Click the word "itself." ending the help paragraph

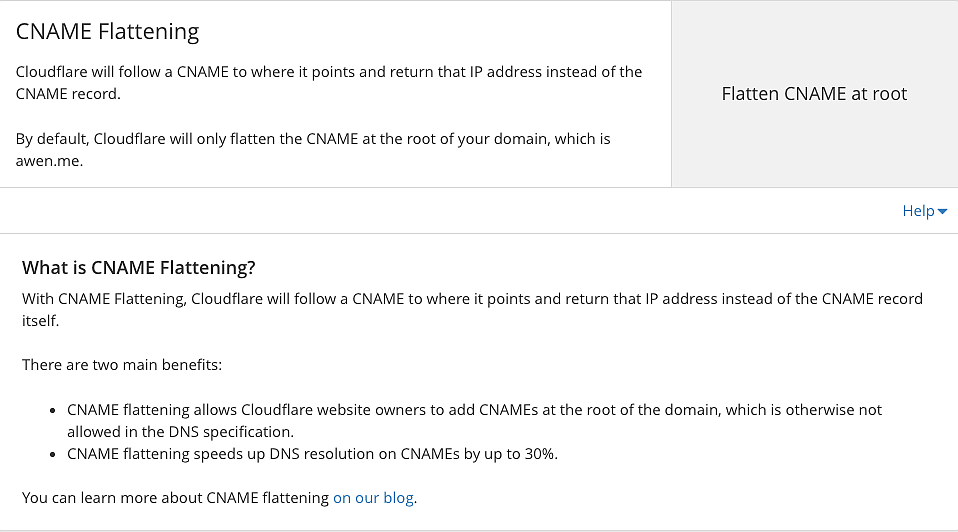[40, 322]
